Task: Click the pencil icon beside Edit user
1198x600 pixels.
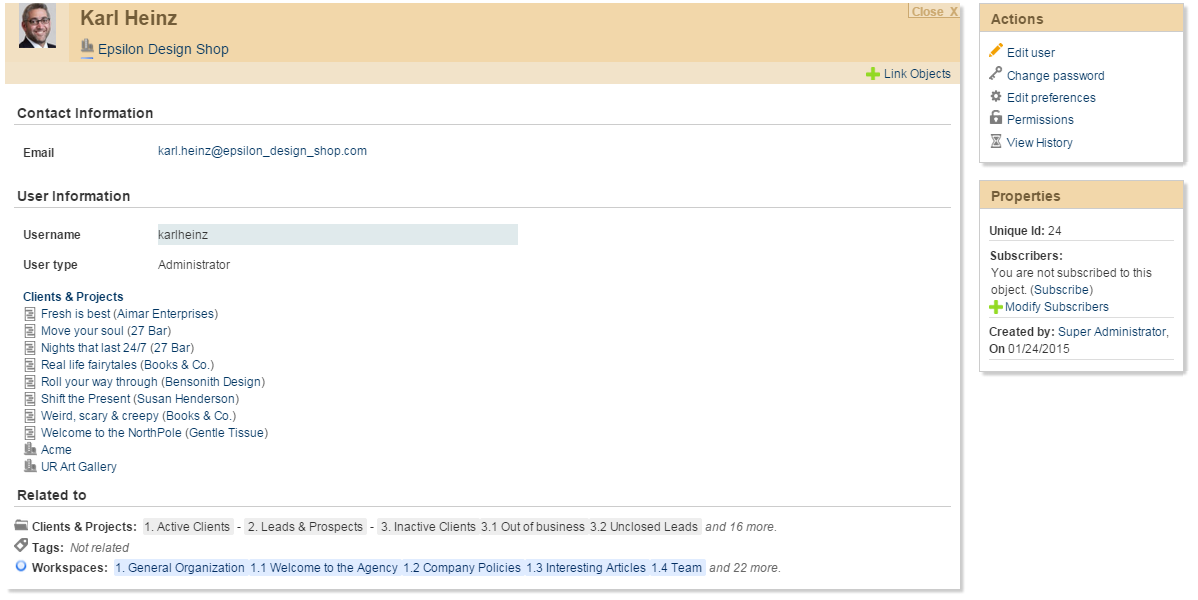Action: coord(995,51)
